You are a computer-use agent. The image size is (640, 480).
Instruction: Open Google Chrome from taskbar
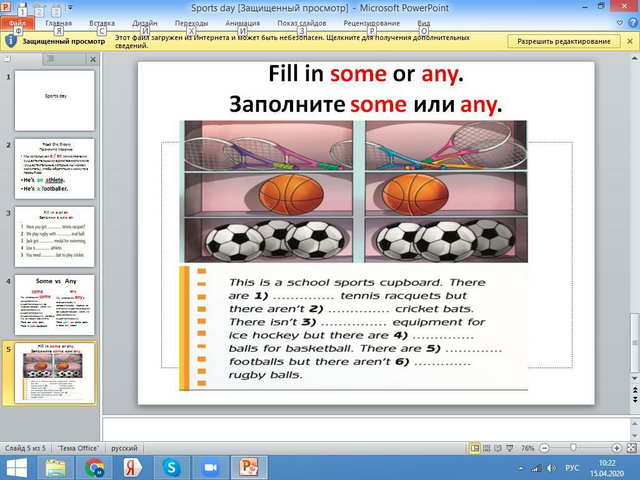pyautogui.click(x=94, y=467)
